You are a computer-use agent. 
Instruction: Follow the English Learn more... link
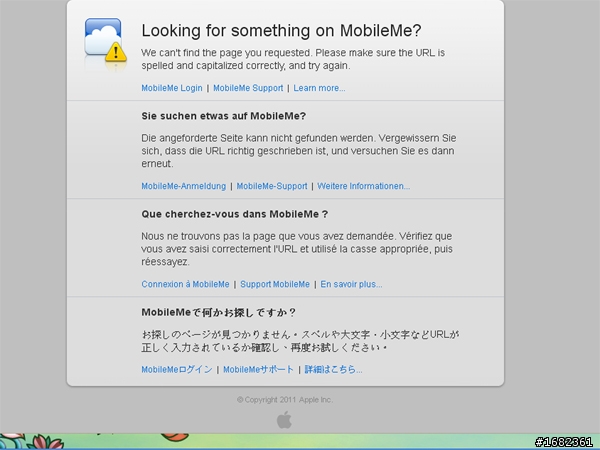pos(319,88)
